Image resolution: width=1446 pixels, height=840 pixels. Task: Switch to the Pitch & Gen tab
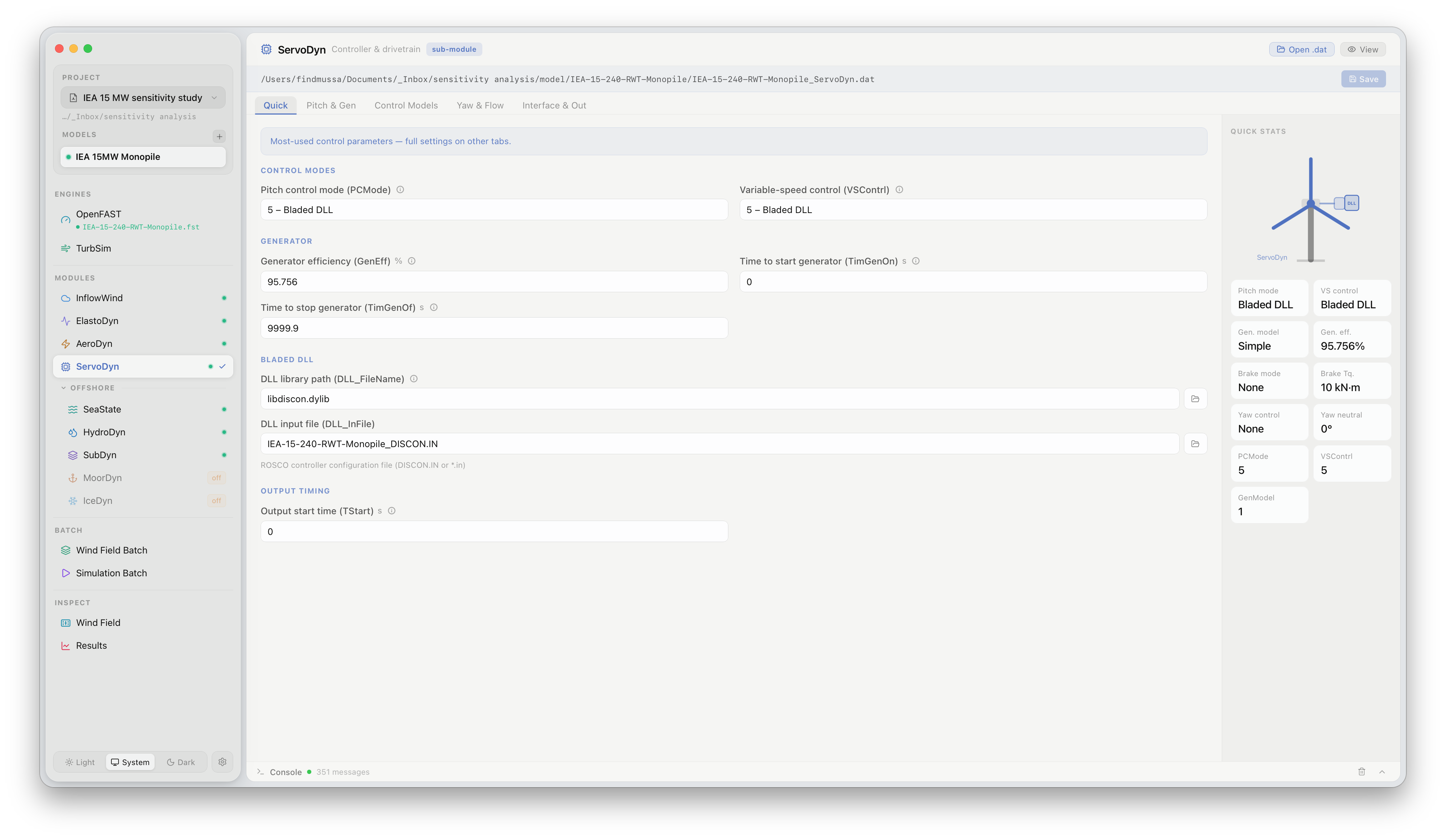[331, 106]
